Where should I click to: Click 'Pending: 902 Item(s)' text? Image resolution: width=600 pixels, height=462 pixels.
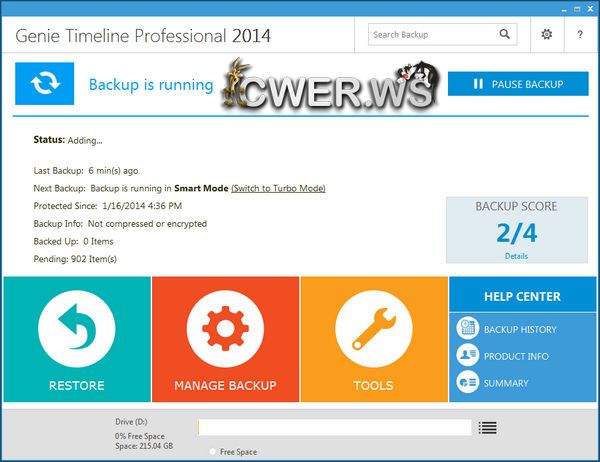75,259
